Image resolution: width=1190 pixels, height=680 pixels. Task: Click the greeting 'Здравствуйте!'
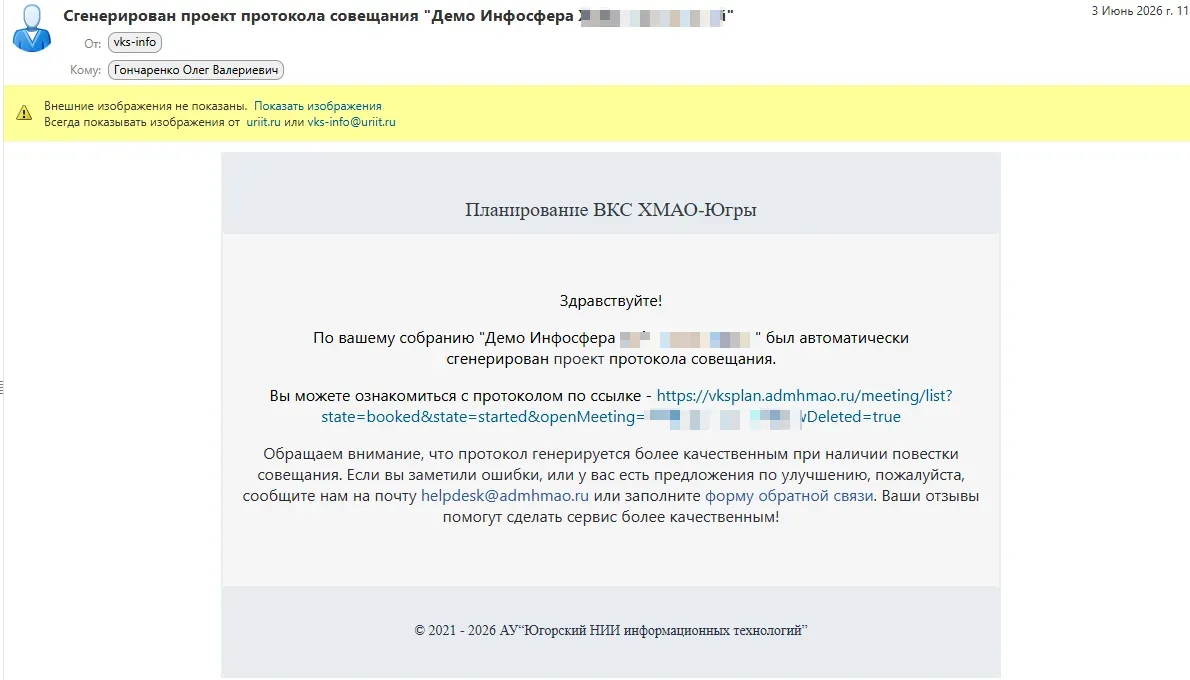(611, 301)
